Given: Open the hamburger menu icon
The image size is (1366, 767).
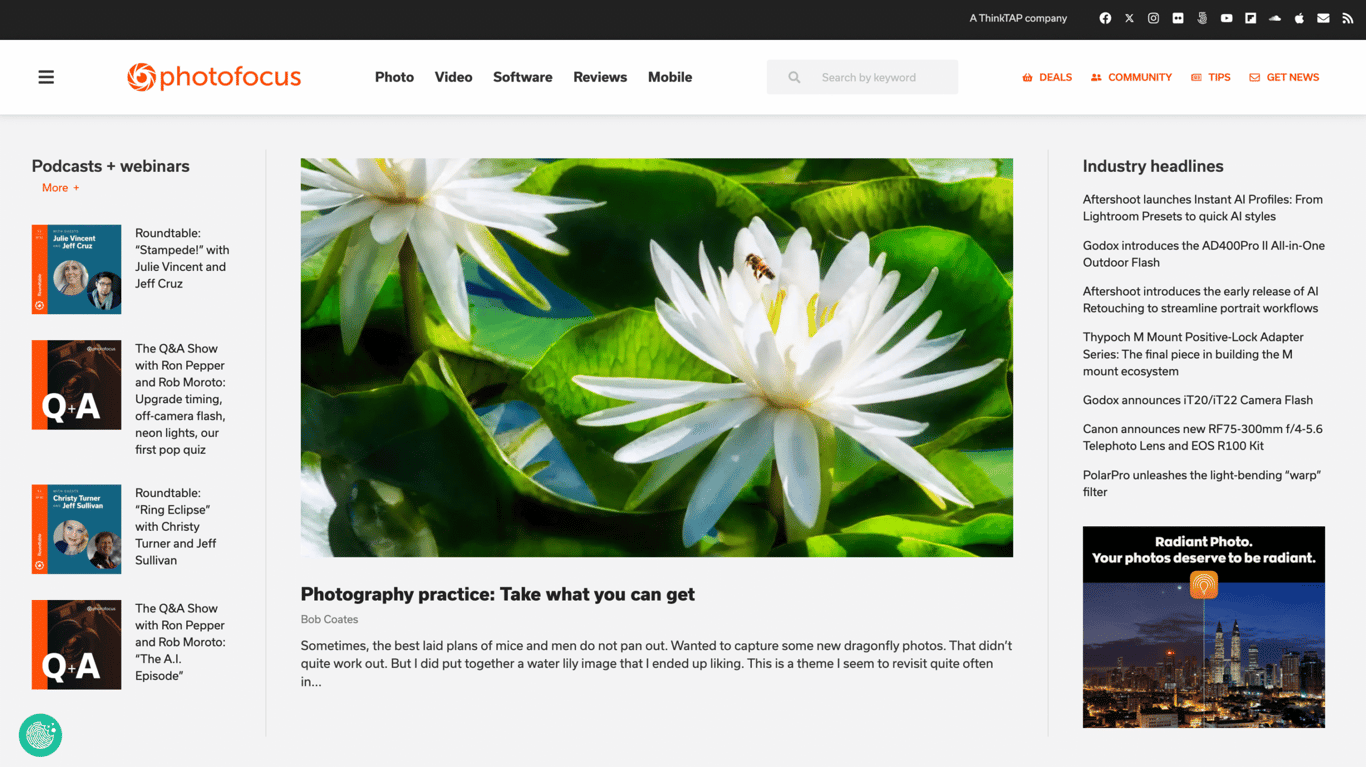Looking at the screenshot, I should pyautogui.click(x=46, y=76).
